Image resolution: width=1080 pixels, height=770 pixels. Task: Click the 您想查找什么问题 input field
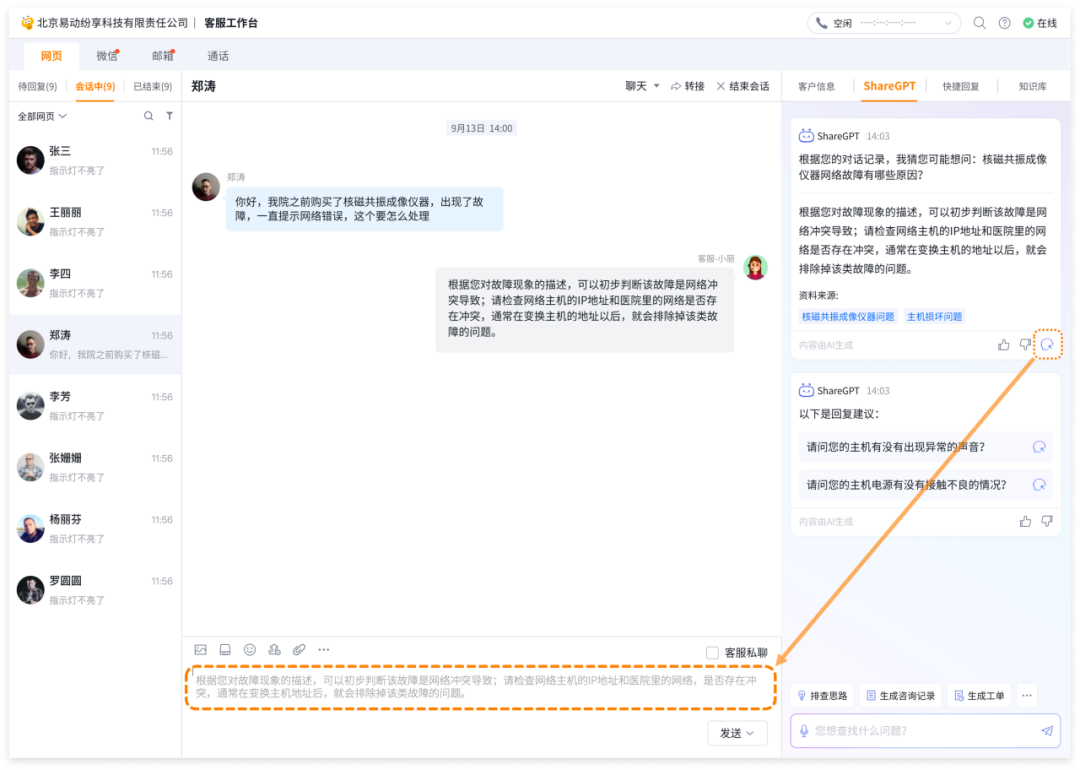(x=925, y=731)
